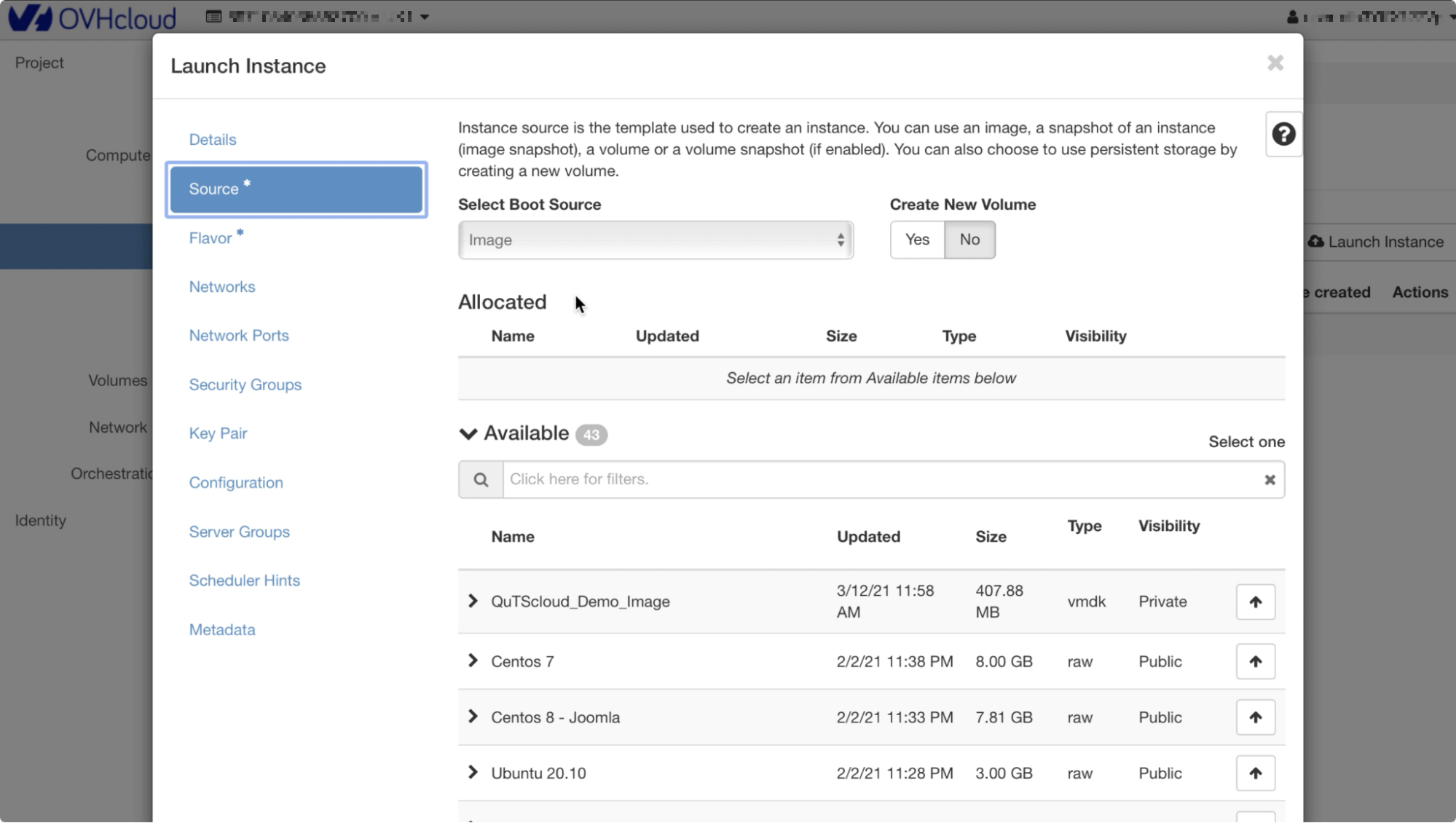1456x823 pixels.
Task: Allocate the Ubuntu 20.10 image with its up arrow
Action: 1255,773
